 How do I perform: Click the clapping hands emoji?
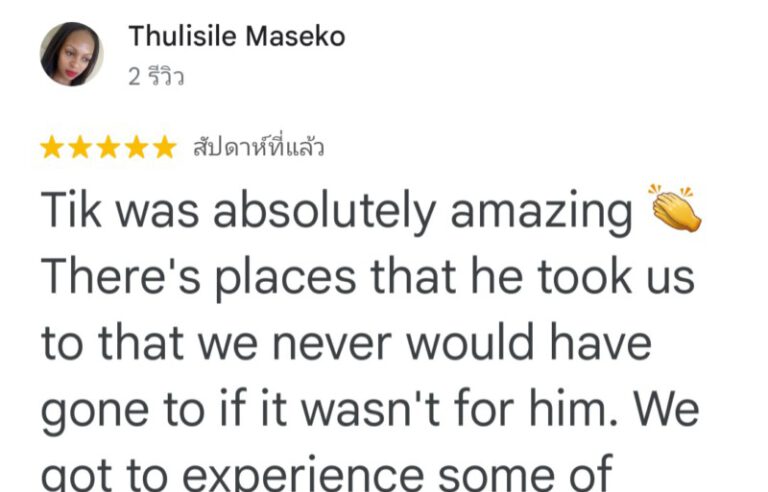[x=676, y=208]
